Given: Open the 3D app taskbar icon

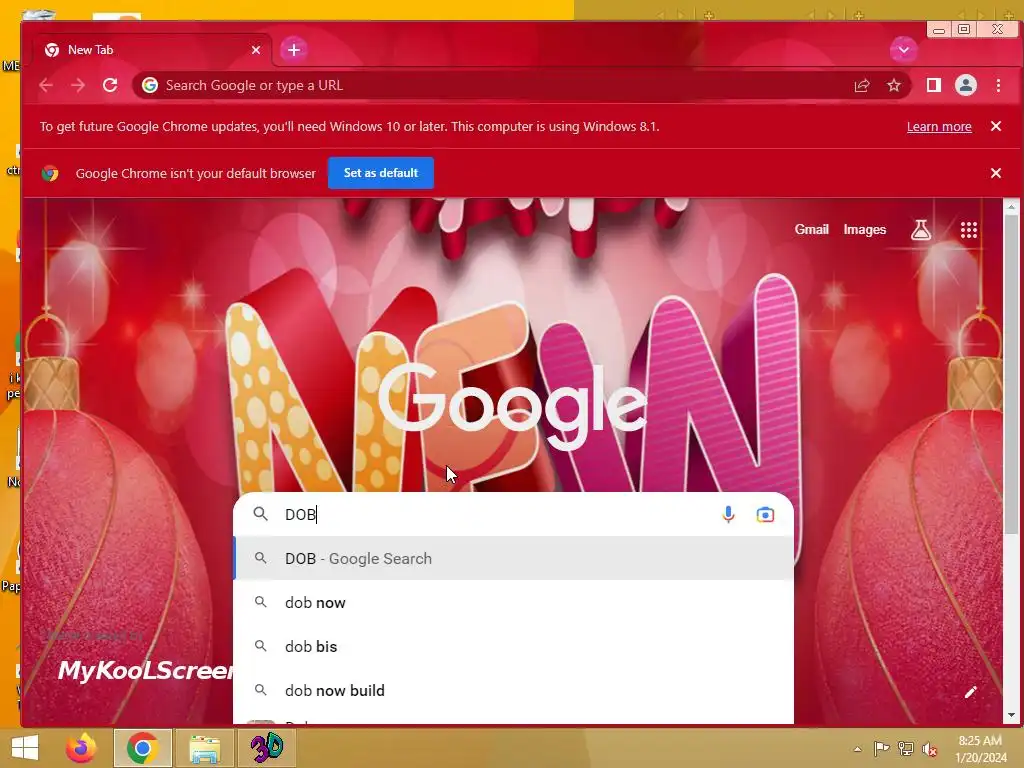Looking at the screenshot, I should 266,748.
